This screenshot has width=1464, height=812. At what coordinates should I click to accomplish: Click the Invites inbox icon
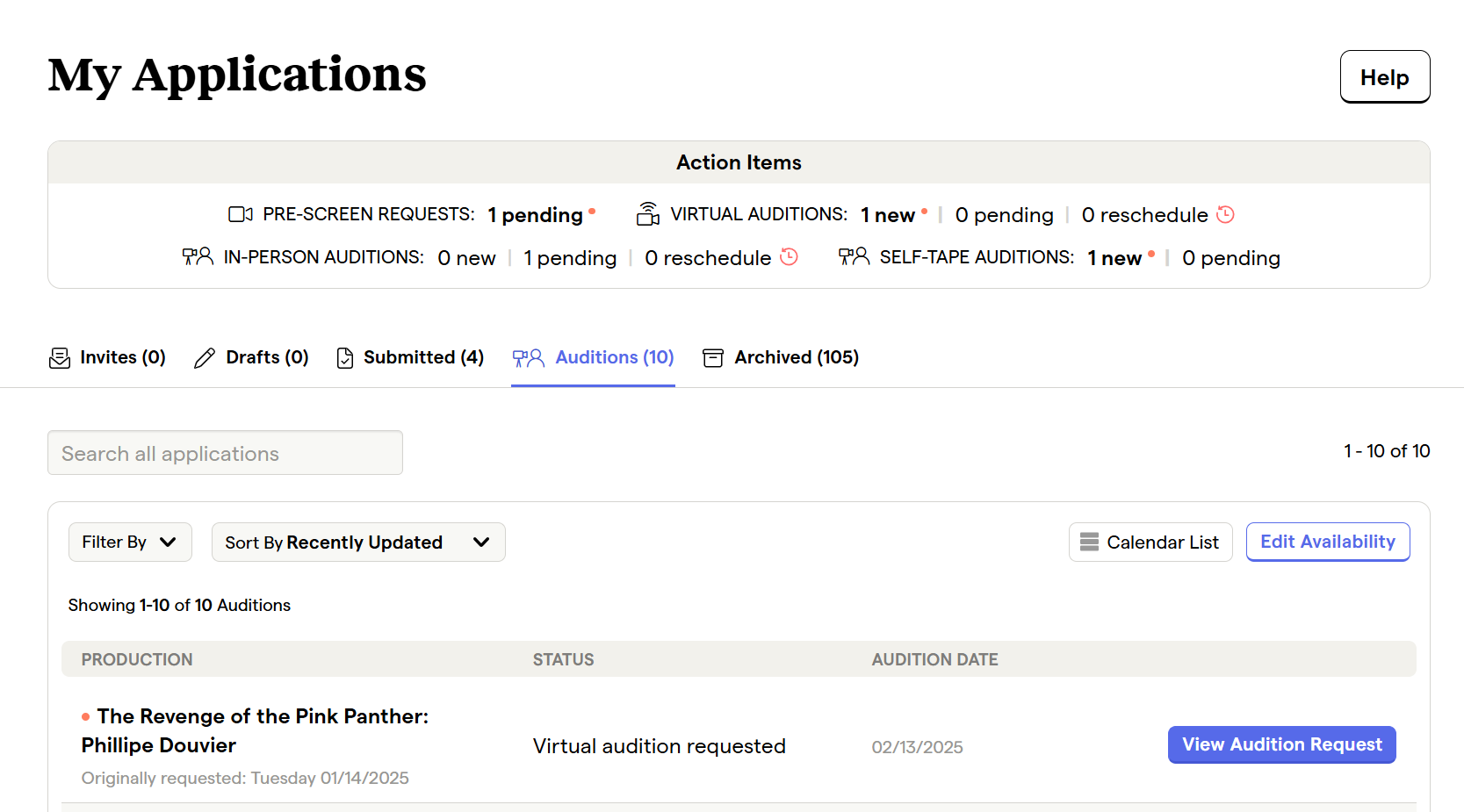point(60,357)
